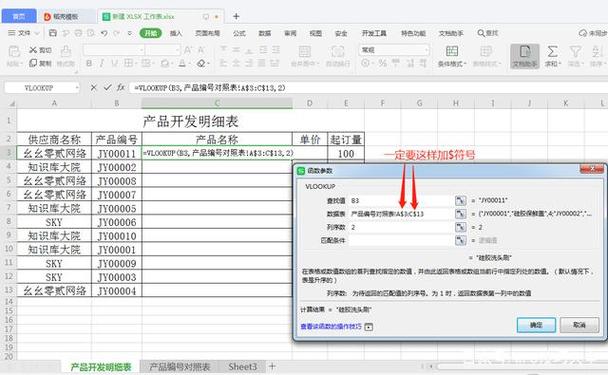
Task: Click the increase font size icon
Action: [x=188, y=50]
